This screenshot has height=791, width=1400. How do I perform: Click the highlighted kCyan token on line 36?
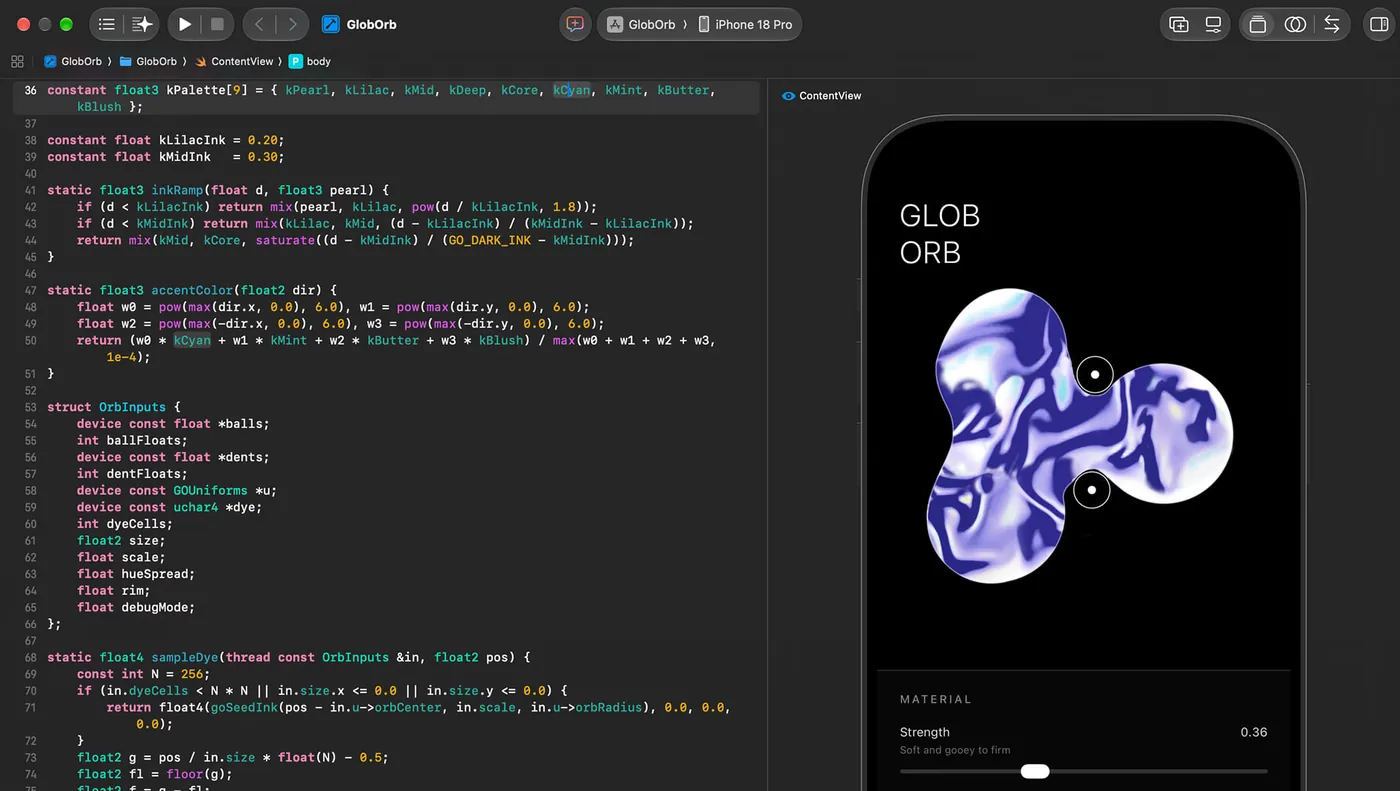[x=572, y=90]
